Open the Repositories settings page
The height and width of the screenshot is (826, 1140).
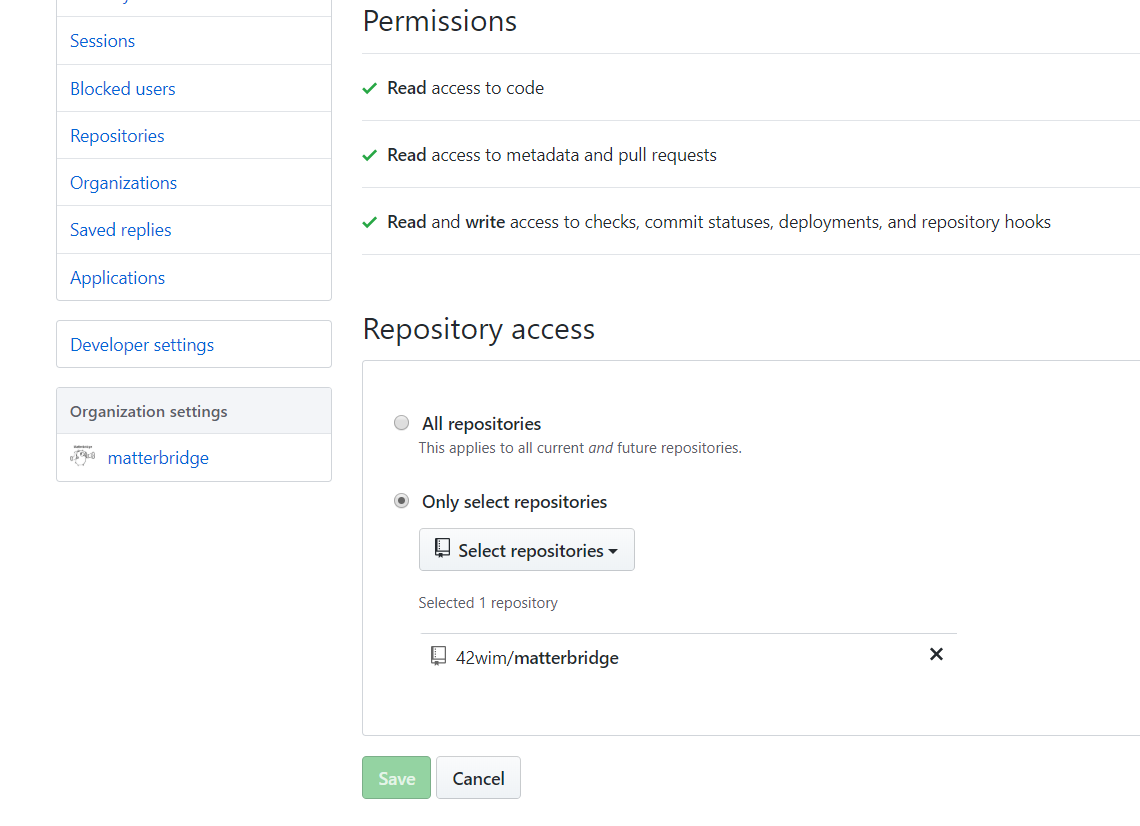point(117,136)
